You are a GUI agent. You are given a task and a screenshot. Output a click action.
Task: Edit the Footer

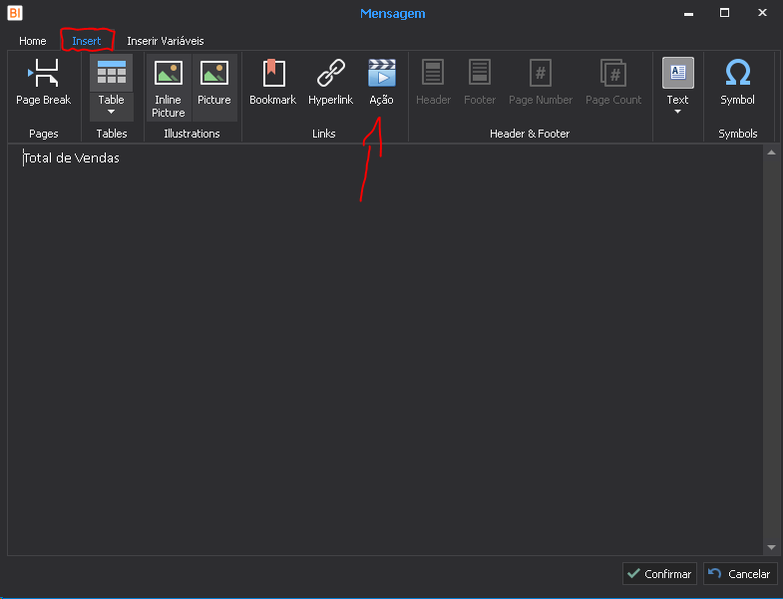[x=479, y=82]
